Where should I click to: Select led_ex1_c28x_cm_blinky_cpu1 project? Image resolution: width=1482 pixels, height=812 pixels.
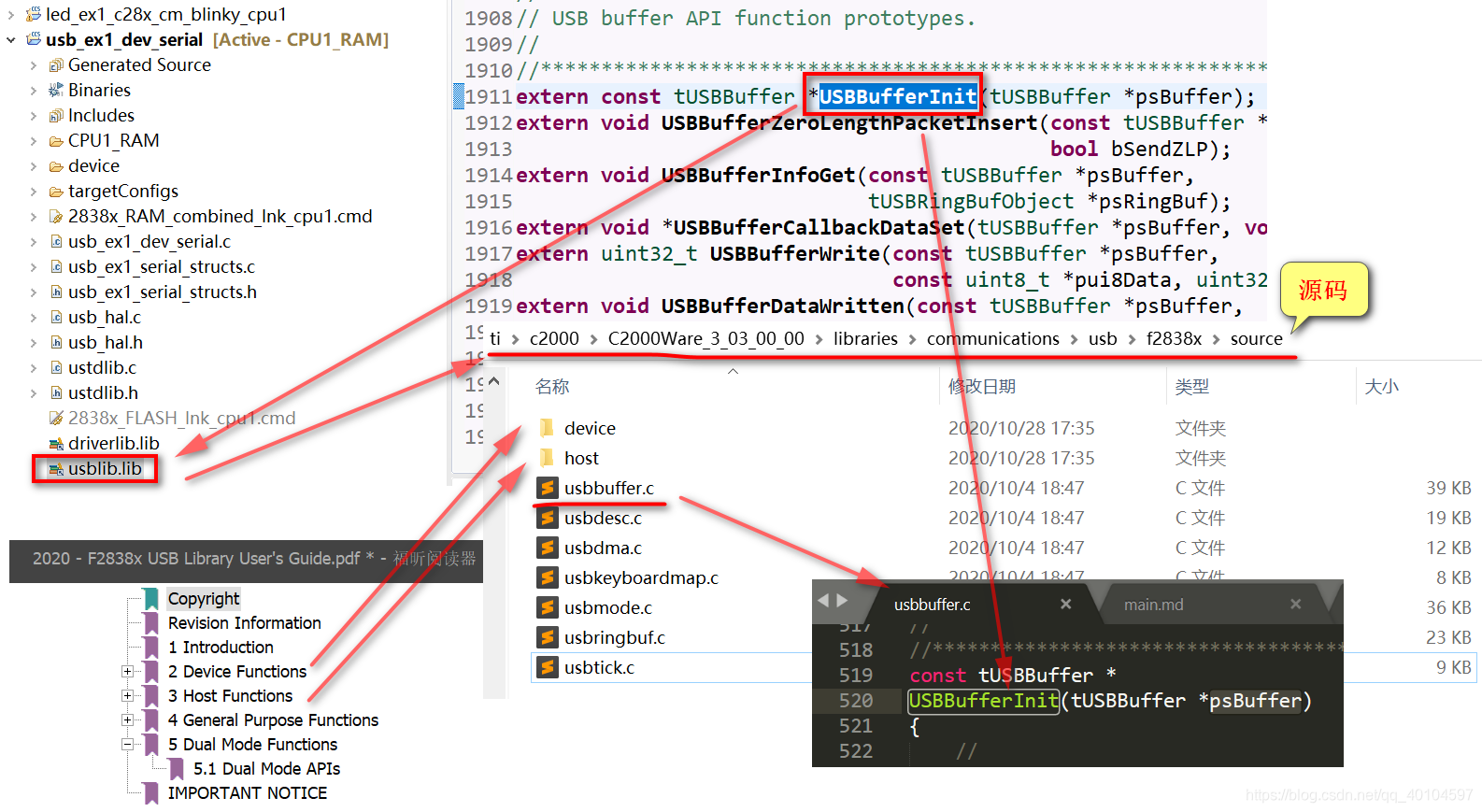pos(166,14)
